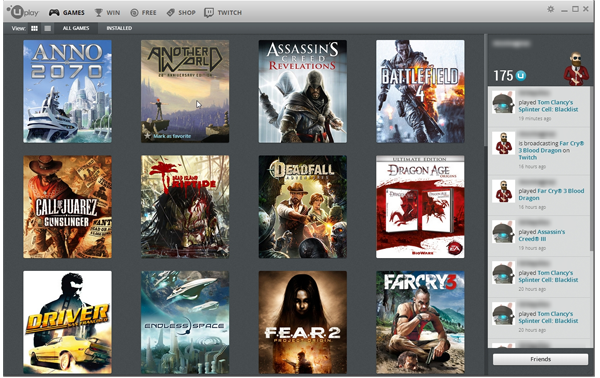Image resolution: width=600 pixels, height=378 pixels.
Task: Click the Uplay points icon beside 175
Action: (520, 76)
